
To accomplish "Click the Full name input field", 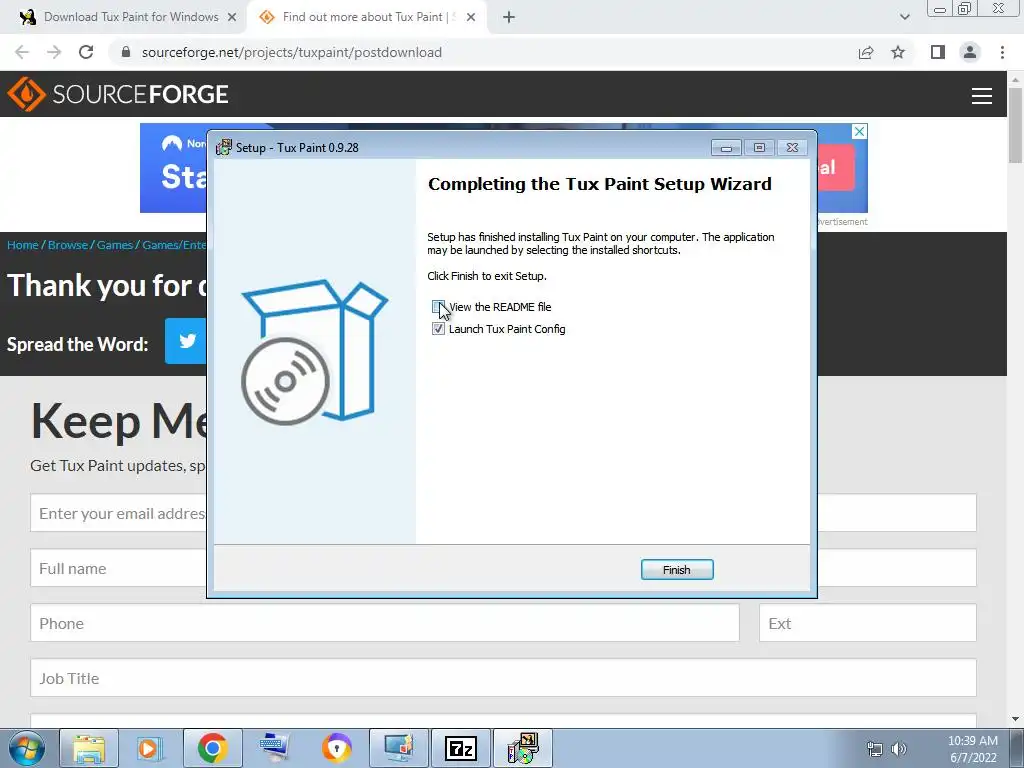I will (119, 568).
